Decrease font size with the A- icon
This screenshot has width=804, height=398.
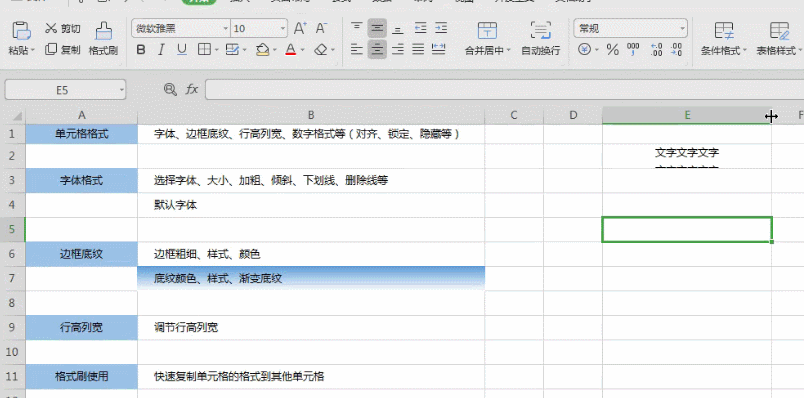click(321, 28)
